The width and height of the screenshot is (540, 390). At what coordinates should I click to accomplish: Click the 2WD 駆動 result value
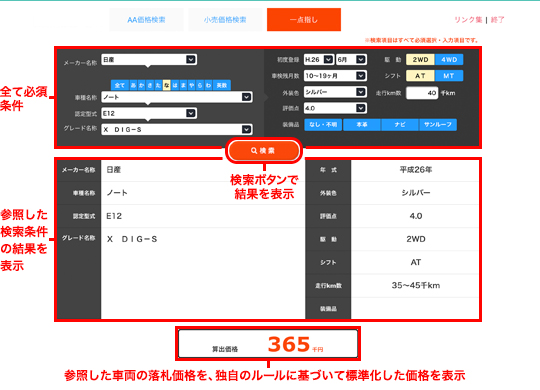(416, 239)
